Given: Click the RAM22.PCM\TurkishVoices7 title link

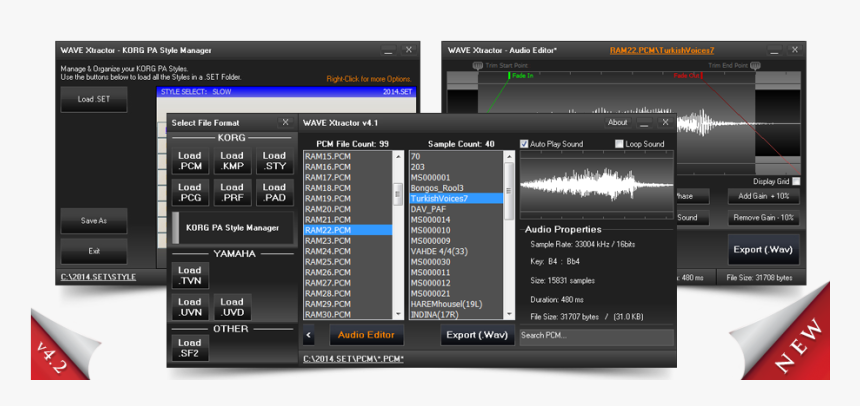Looking at the screenshot, I should tap(662, 50).
